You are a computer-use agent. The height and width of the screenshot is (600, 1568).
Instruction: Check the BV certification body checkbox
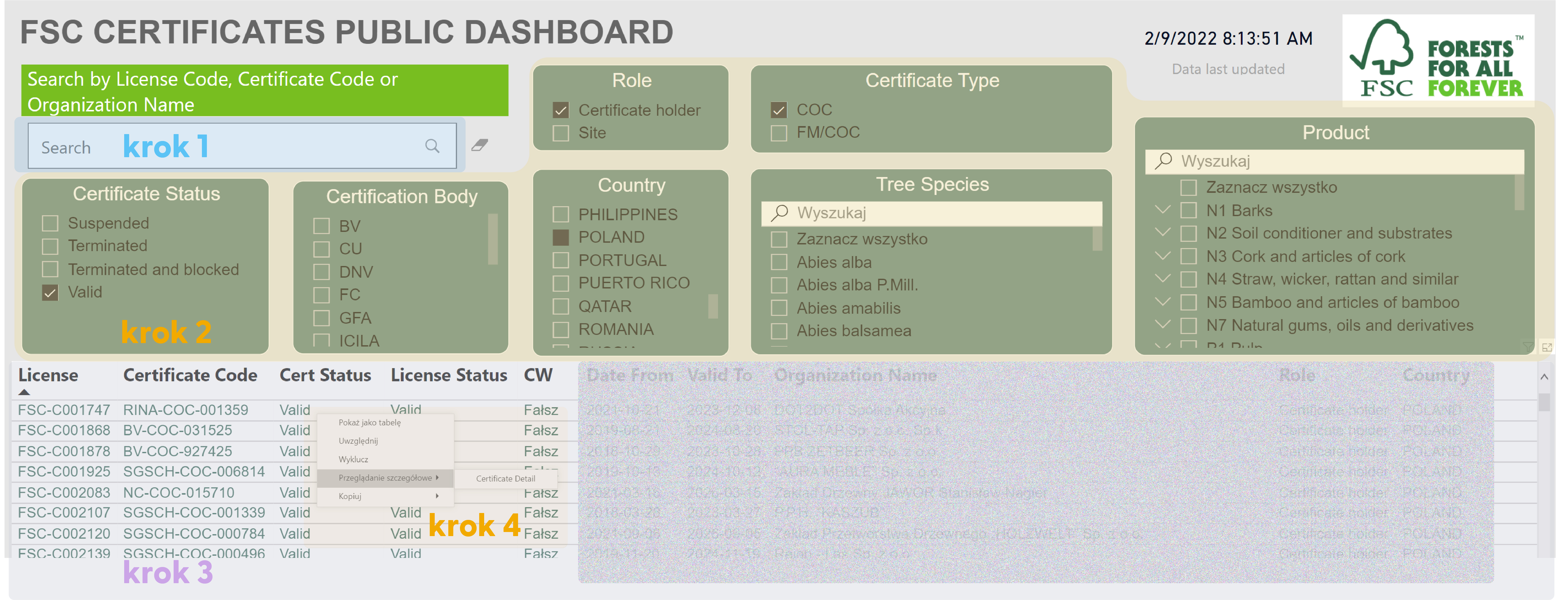[321, 226]
